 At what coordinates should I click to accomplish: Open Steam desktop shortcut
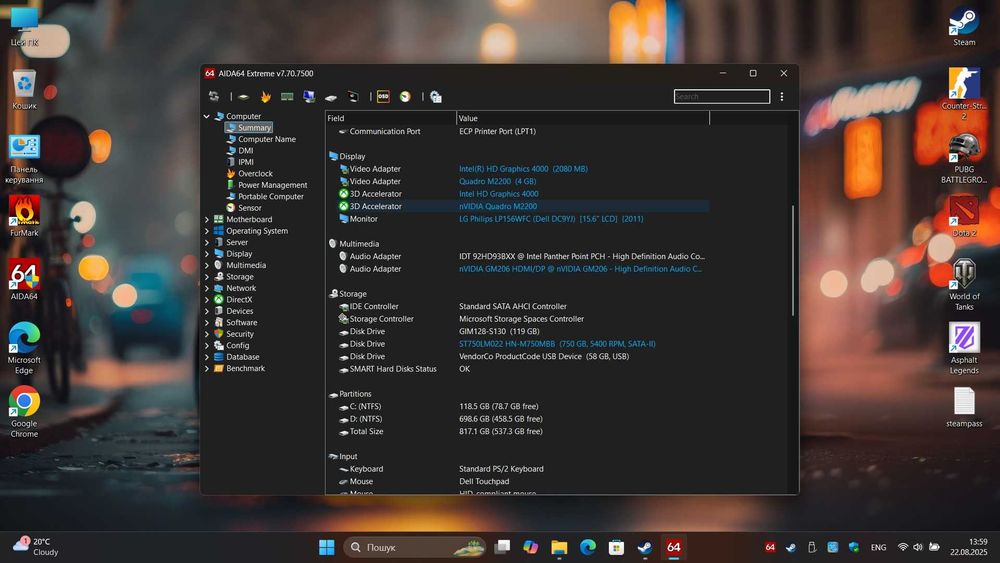(964, 27)
